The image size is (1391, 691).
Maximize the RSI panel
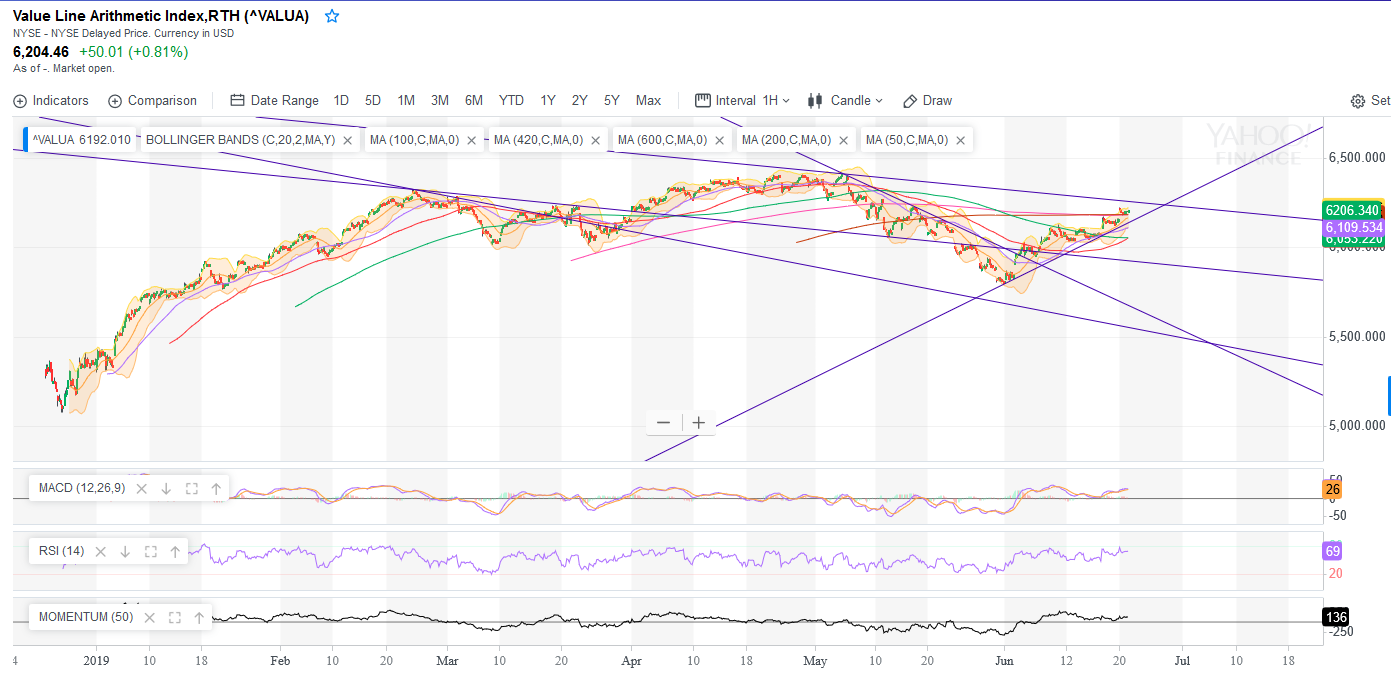point(151,552)
